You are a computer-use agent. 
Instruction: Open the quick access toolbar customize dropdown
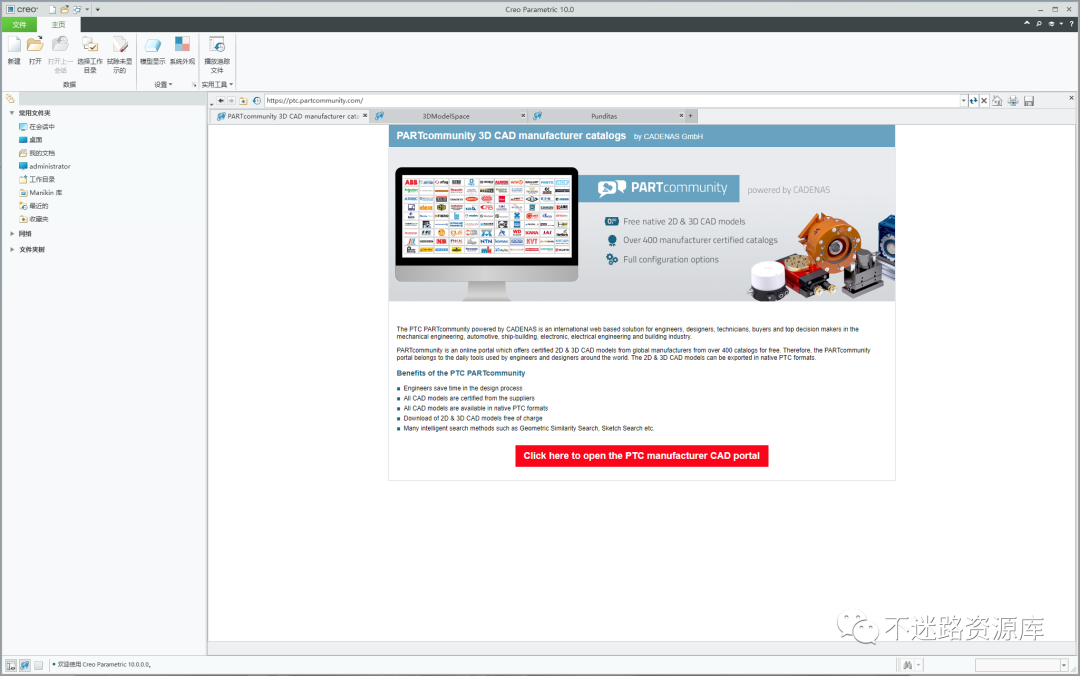pos(98,10)
